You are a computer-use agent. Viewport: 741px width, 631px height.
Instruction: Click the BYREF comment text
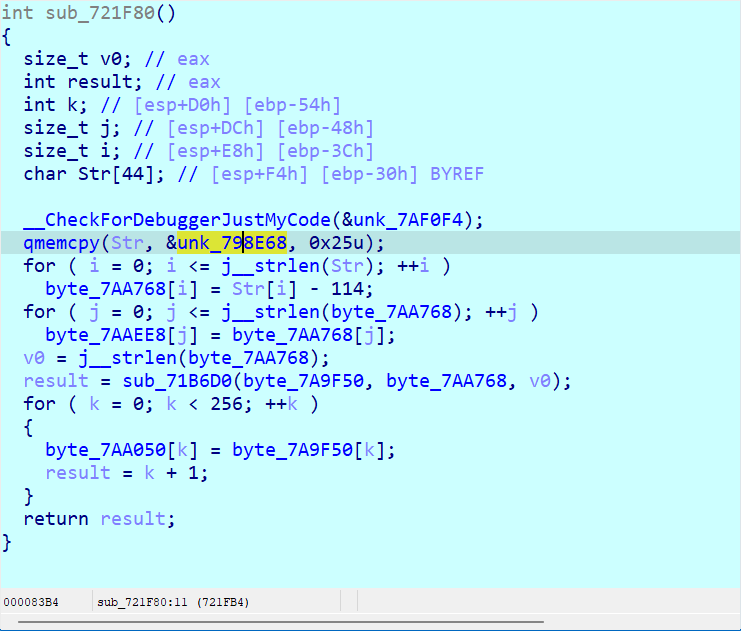tap(457, 174)
